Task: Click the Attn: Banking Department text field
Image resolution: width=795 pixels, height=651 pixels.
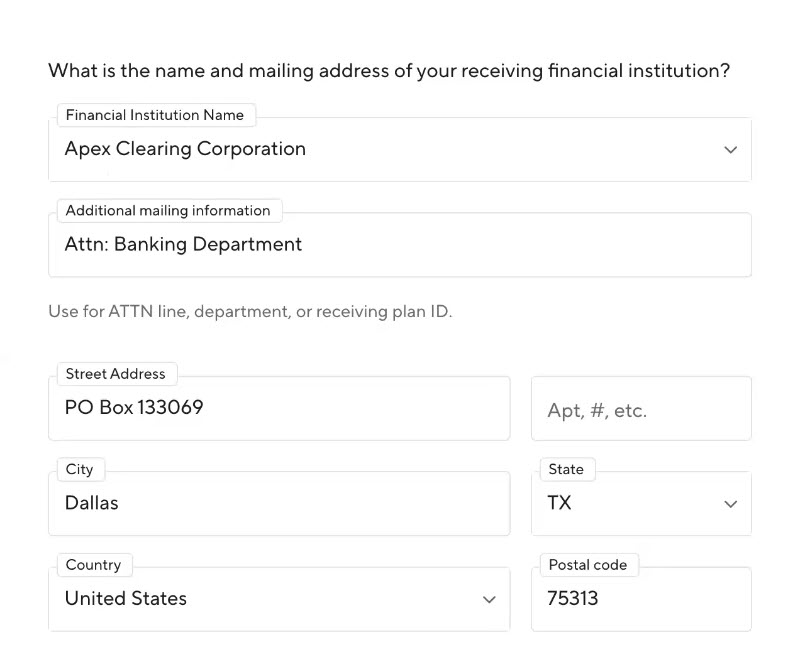Action: click(400, 245)
